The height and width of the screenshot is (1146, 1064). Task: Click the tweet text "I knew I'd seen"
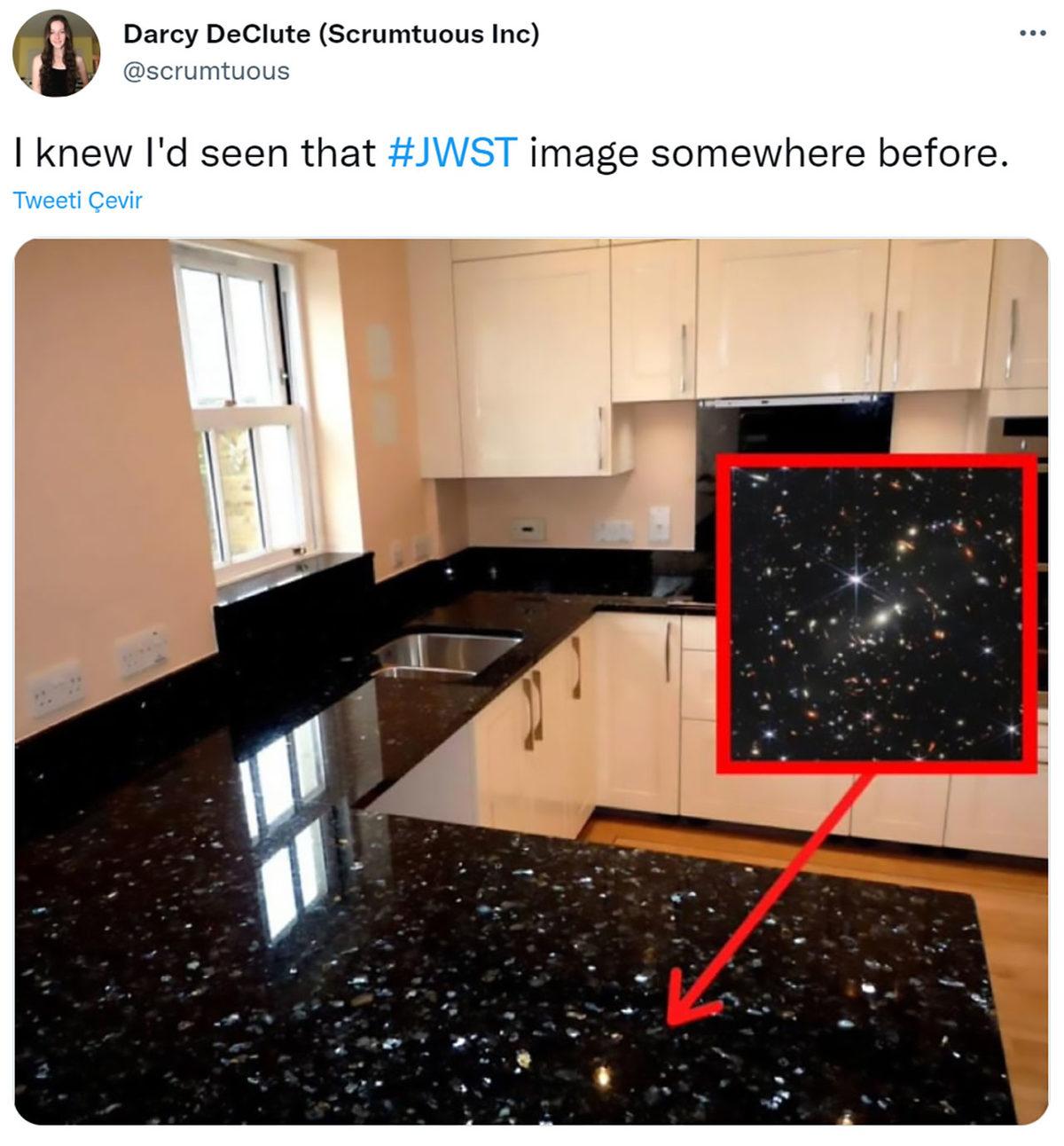point(195,153)
